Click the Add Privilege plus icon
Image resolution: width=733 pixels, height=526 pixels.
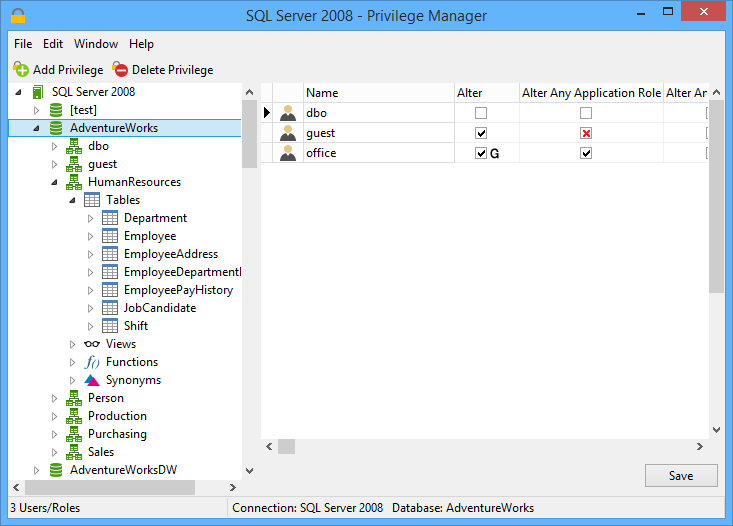point(21,69)
